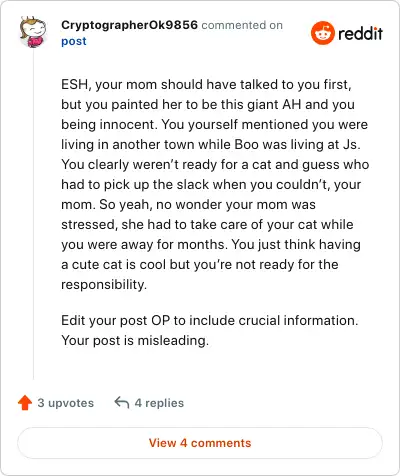The height and width of the screenshot is (476, 400).
Task: Click the line beginning "stressed, she had to"
Action: point(207,224)
